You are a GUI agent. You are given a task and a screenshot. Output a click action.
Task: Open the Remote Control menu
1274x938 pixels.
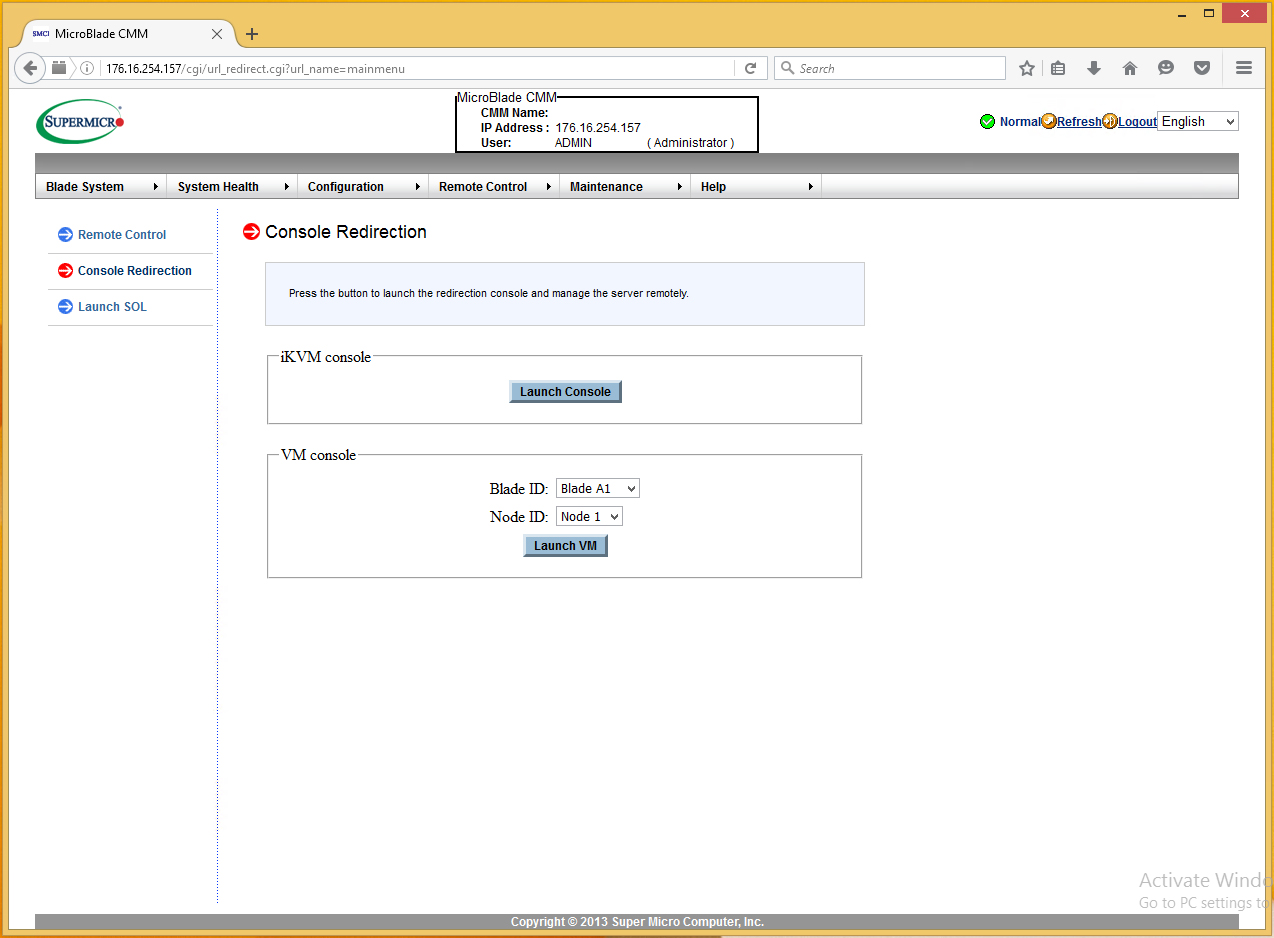494,187
